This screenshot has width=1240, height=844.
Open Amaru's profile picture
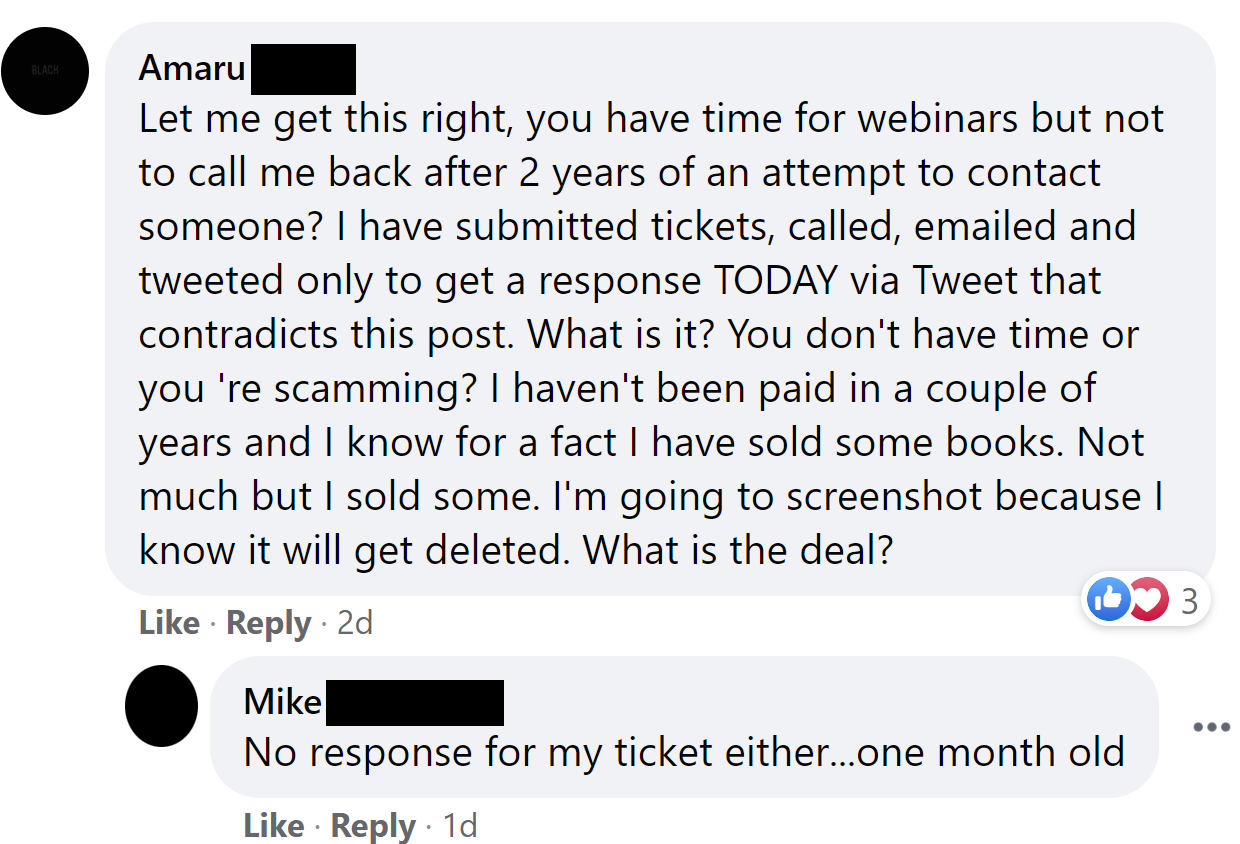[45, 71]
